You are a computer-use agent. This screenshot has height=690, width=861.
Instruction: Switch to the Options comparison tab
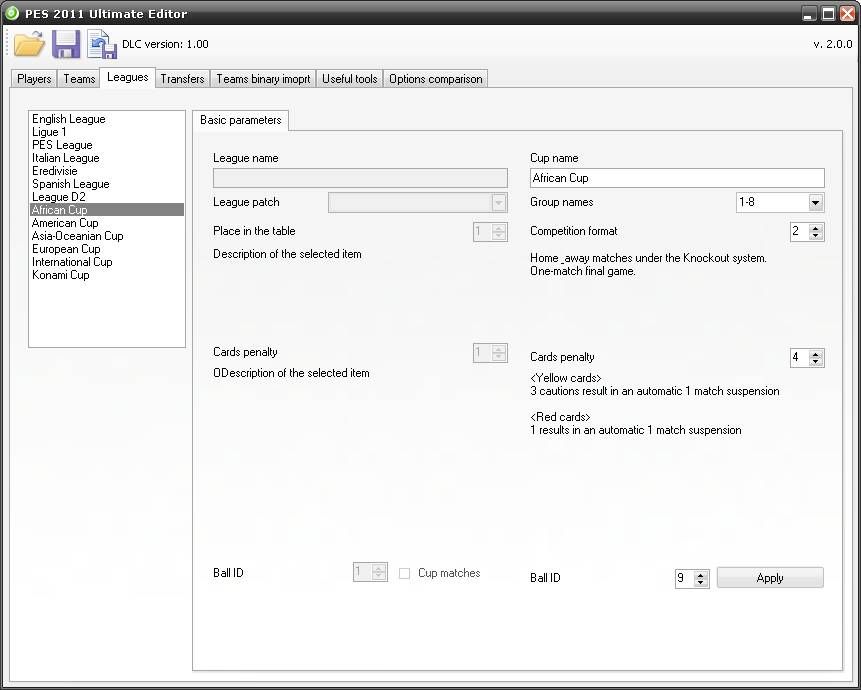tap(435, 79)
